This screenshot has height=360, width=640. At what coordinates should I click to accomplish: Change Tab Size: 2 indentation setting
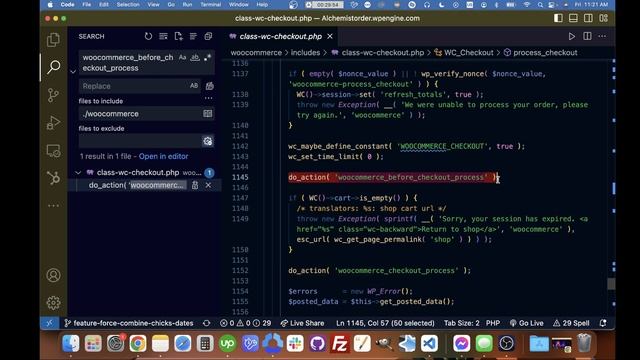(462, 323)
